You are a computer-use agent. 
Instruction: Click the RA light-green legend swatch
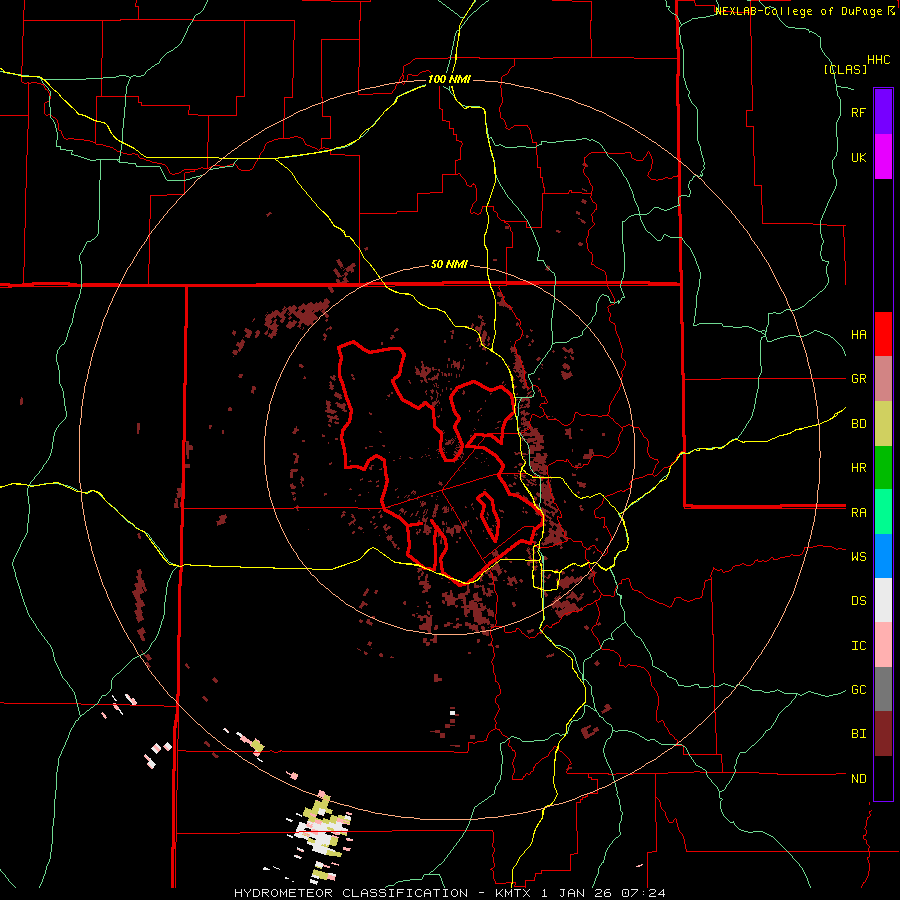[883, 512]
